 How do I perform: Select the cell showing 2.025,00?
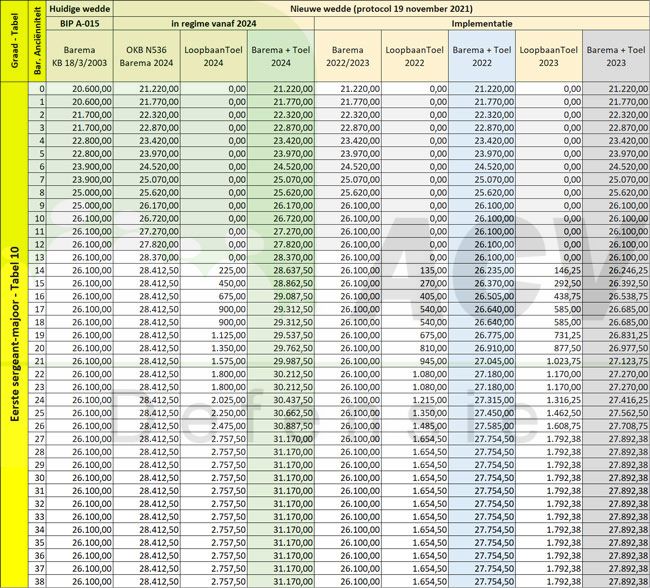click(214, 400)
